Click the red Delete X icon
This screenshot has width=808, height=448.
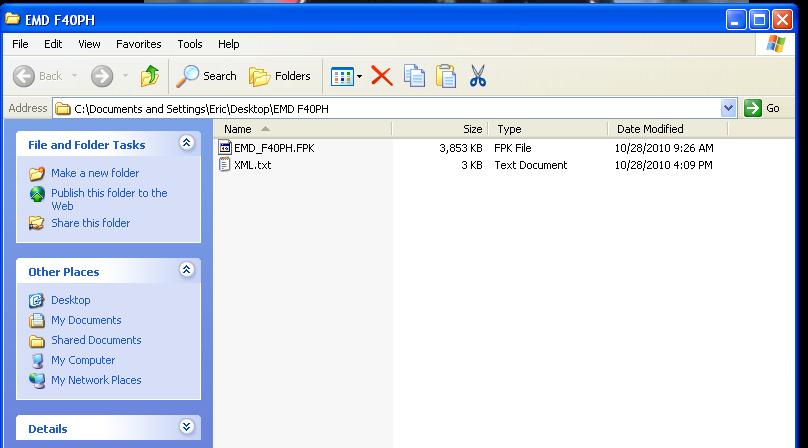click(381, 76)
